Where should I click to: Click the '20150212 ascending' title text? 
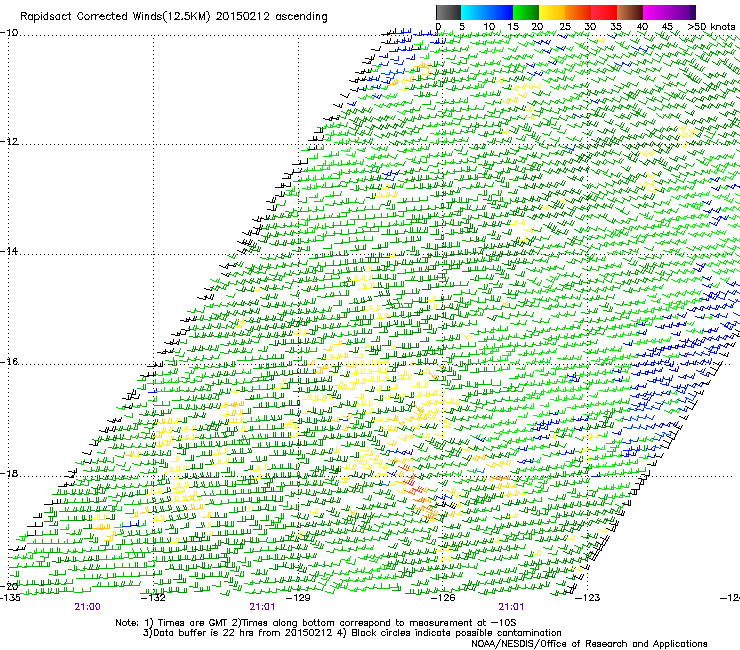tap(271, 17)
